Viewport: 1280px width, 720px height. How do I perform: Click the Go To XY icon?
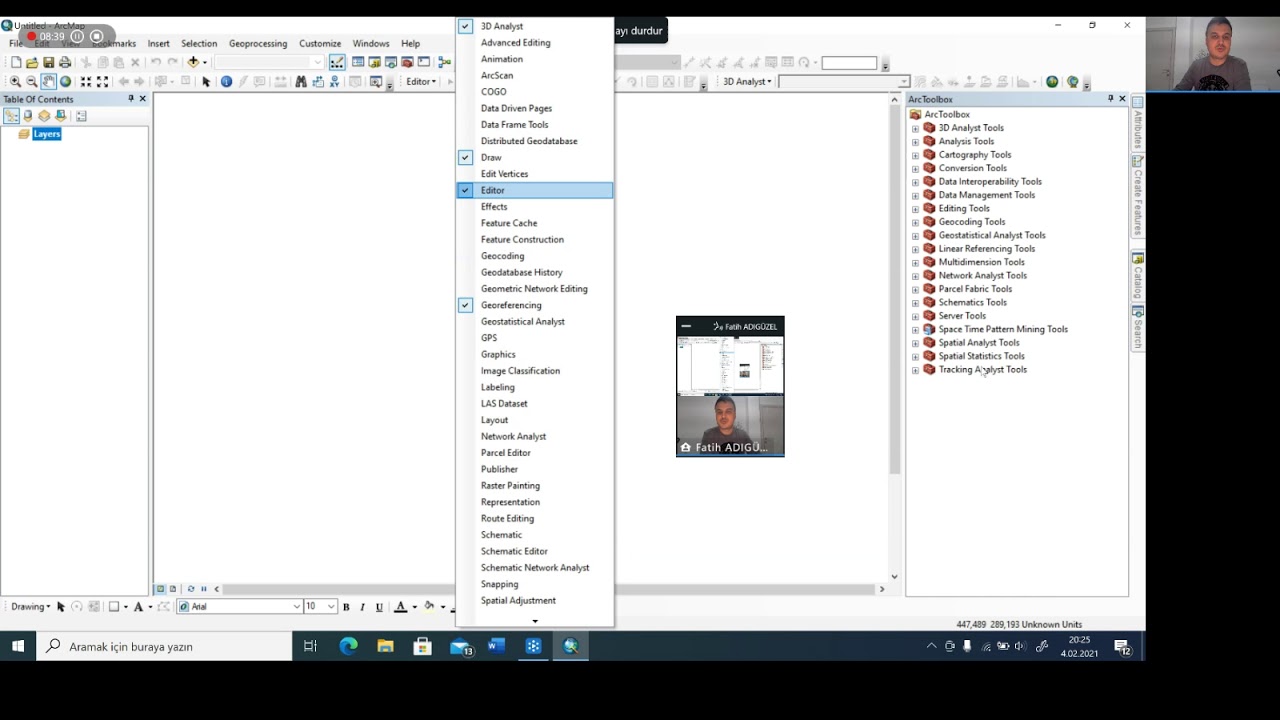point(335,82)
